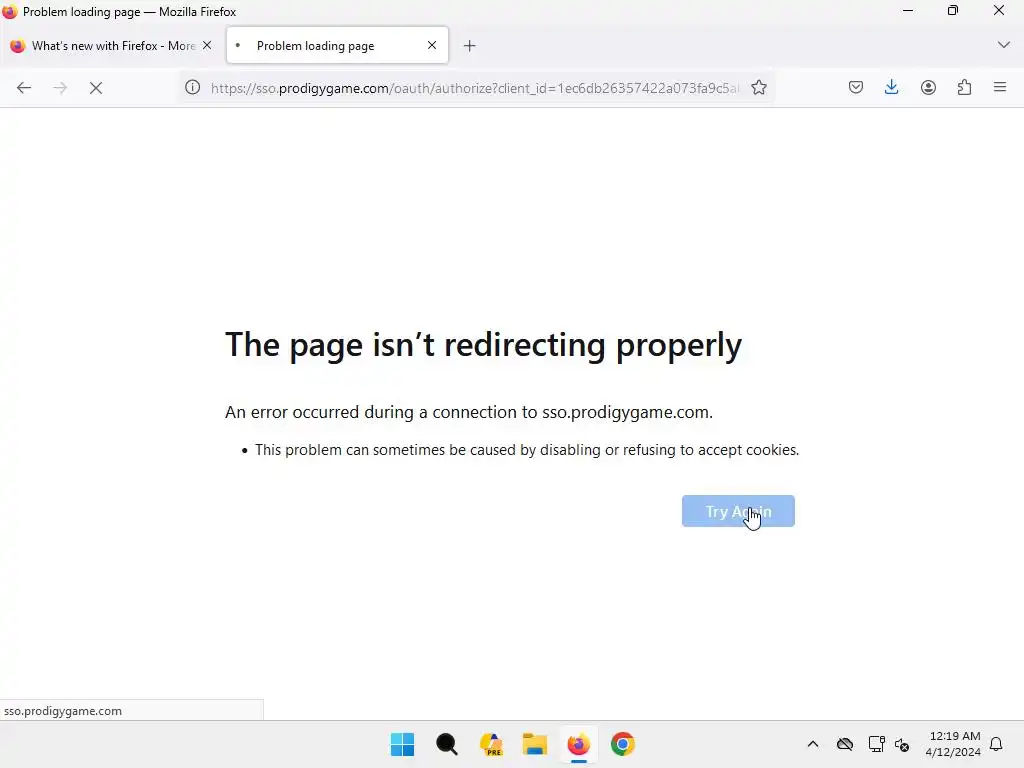This screenshot has height=768, width=1024.
Task: Open a new tab with plus button
Action: 470,46
